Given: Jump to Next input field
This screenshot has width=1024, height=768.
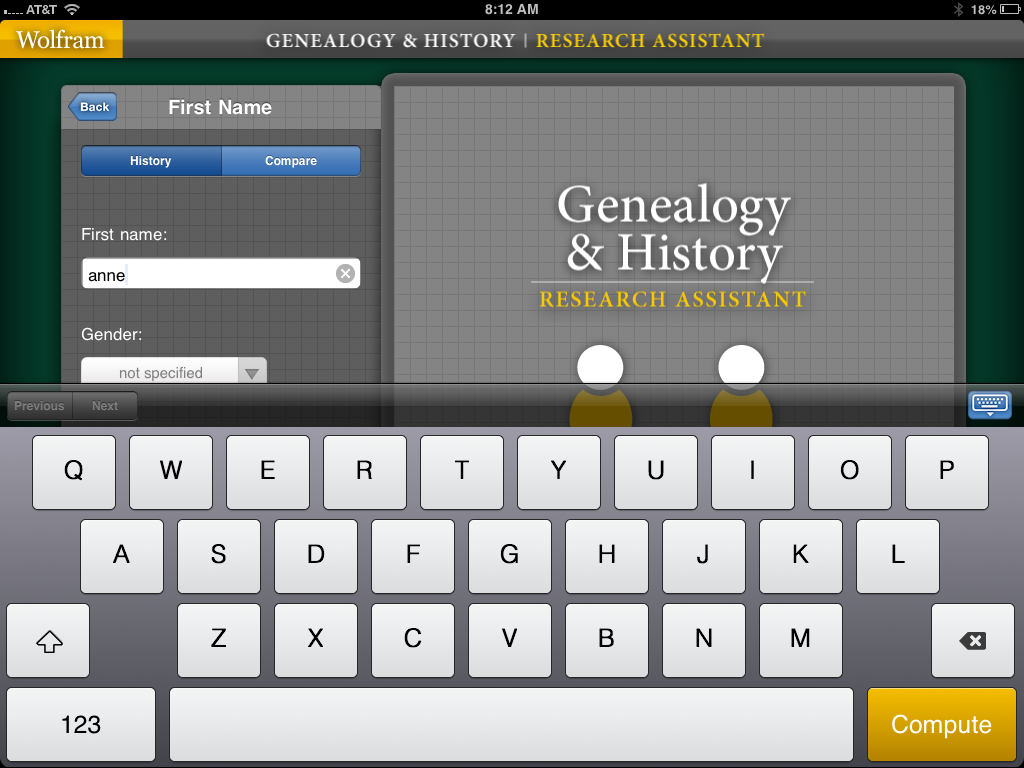Looking at the screenshot, I should (x=105, y=406).
